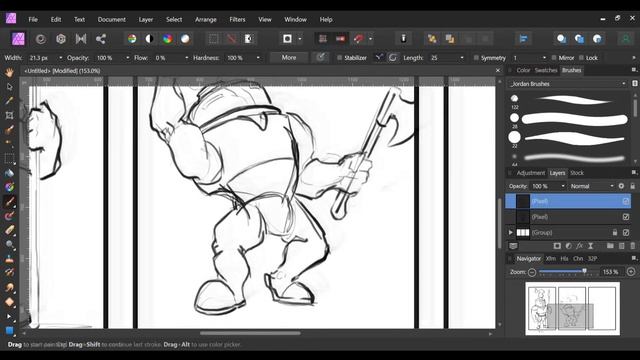Select the Colour Picker tool
The image size is (640, 360).
[x=9, y=101]
